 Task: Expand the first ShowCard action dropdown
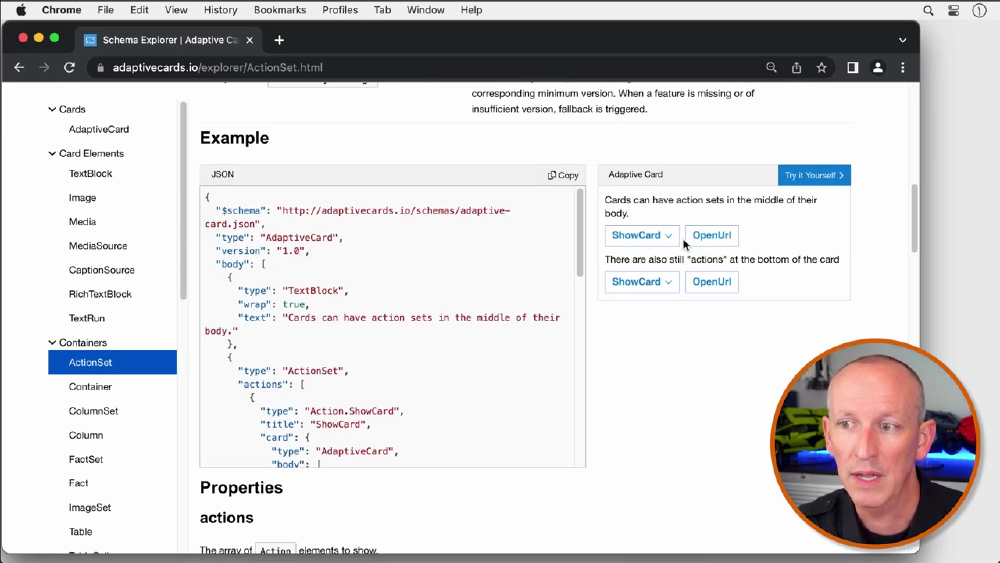click(x=641, y=236)
